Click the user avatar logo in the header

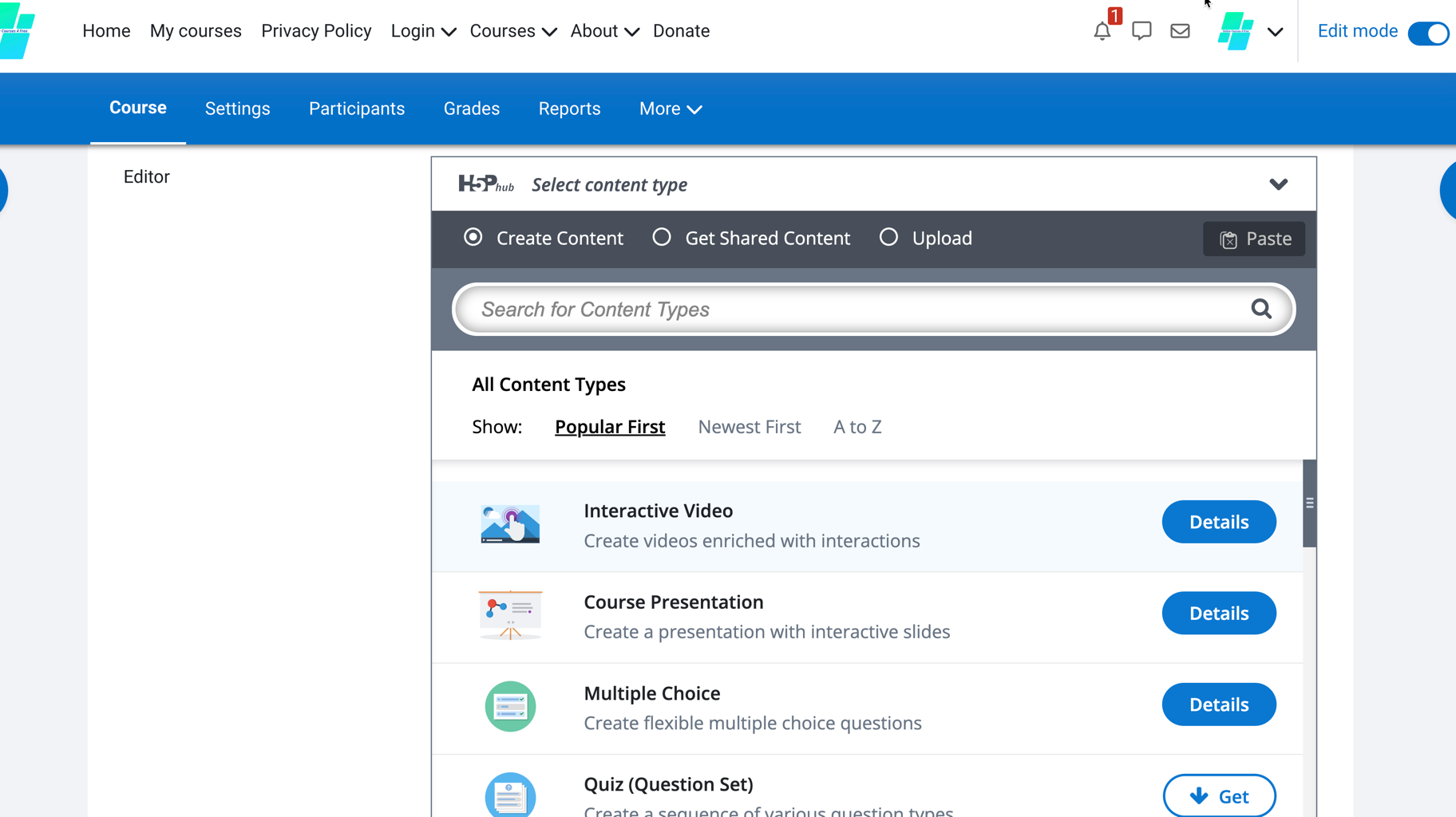(1235, 31)
